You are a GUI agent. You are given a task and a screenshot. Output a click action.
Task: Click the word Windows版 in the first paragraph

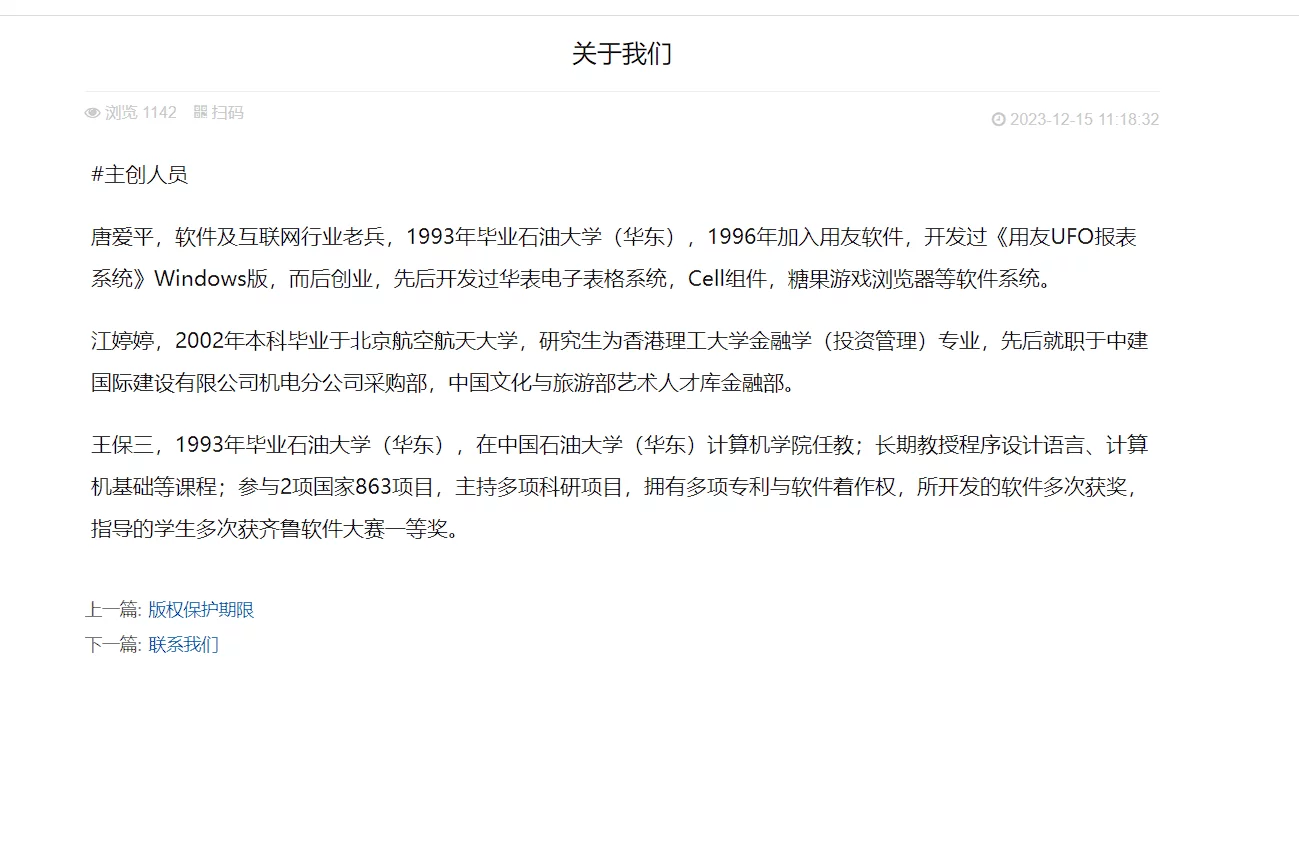tap(211, 279)
